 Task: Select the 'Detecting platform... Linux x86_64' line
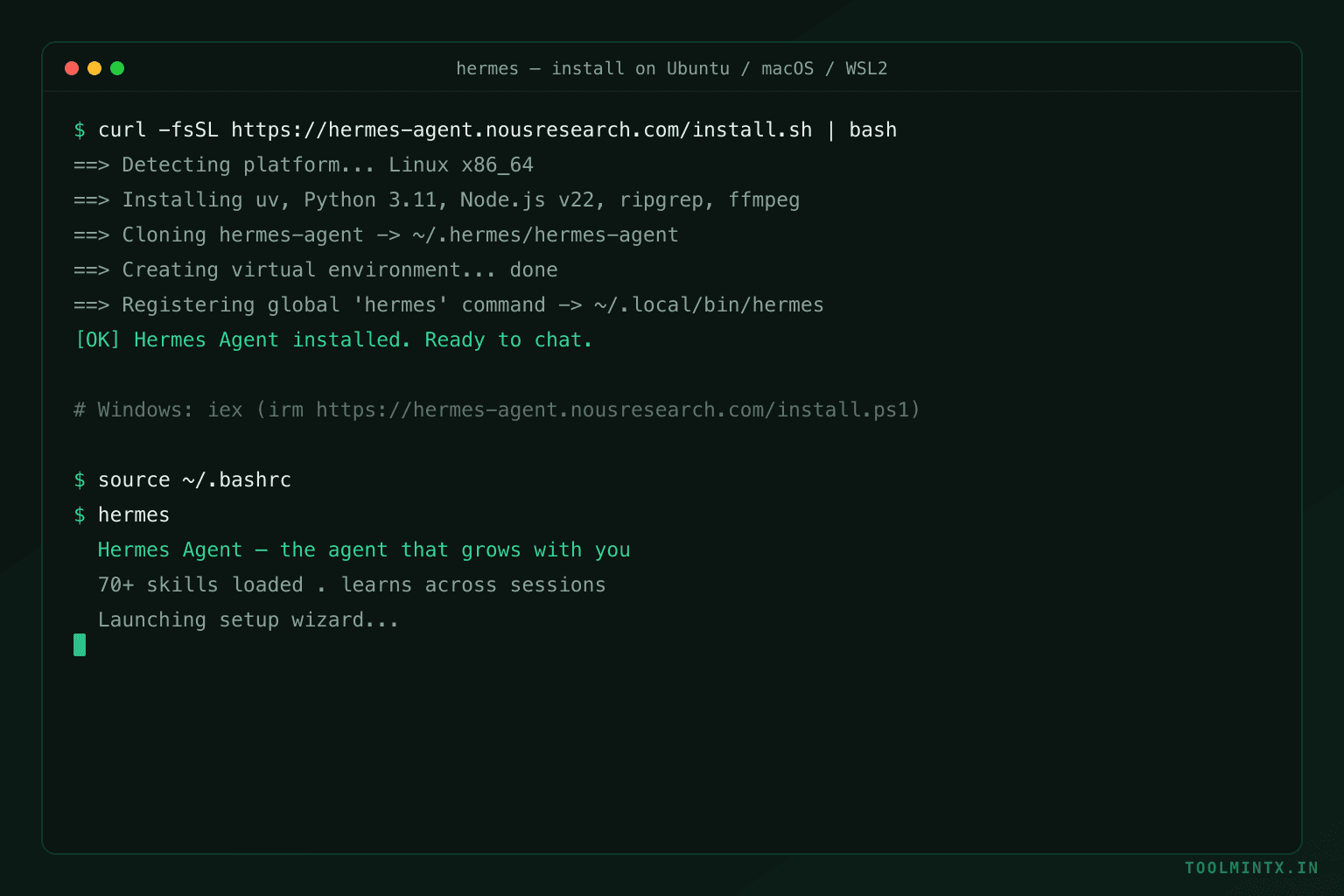[x=304, y=164]
